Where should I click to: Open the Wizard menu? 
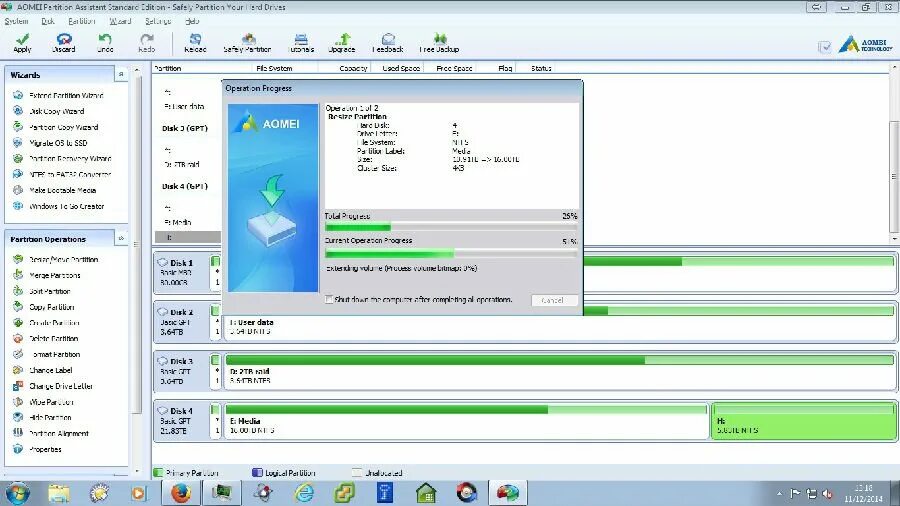pos(120,21)
